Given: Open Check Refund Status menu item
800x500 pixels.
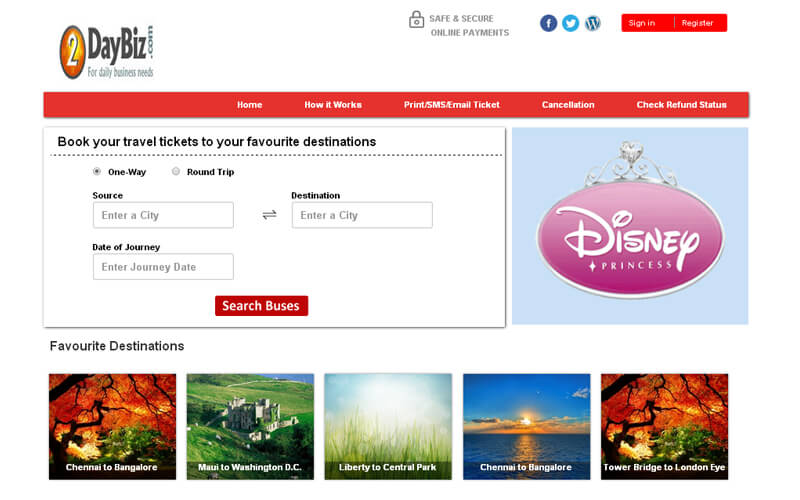Looking at the screenshot, I should click(x=681, y=105).
